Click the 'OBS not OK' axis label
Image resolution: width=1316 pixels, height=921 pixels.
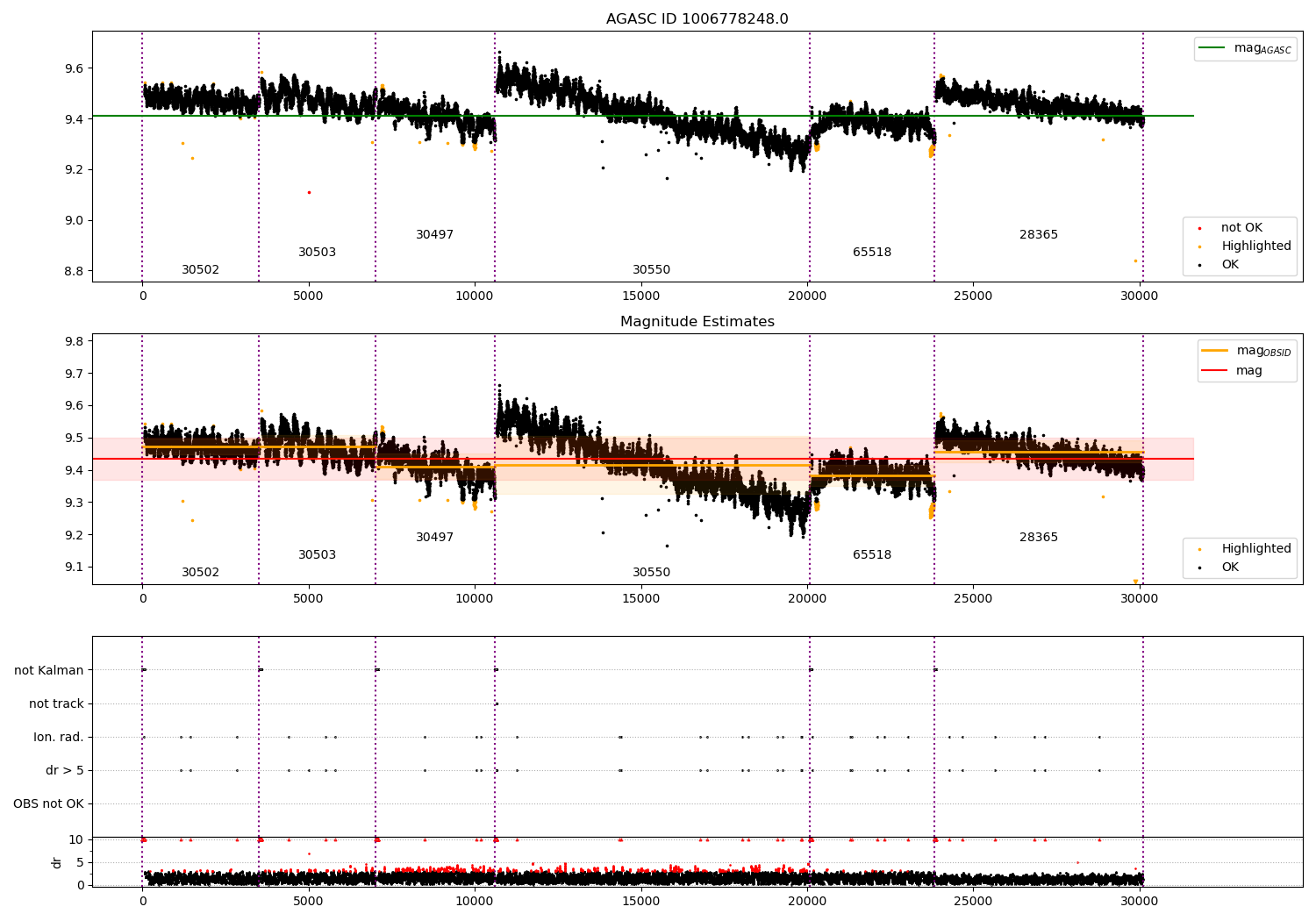(x=49, y=804)
